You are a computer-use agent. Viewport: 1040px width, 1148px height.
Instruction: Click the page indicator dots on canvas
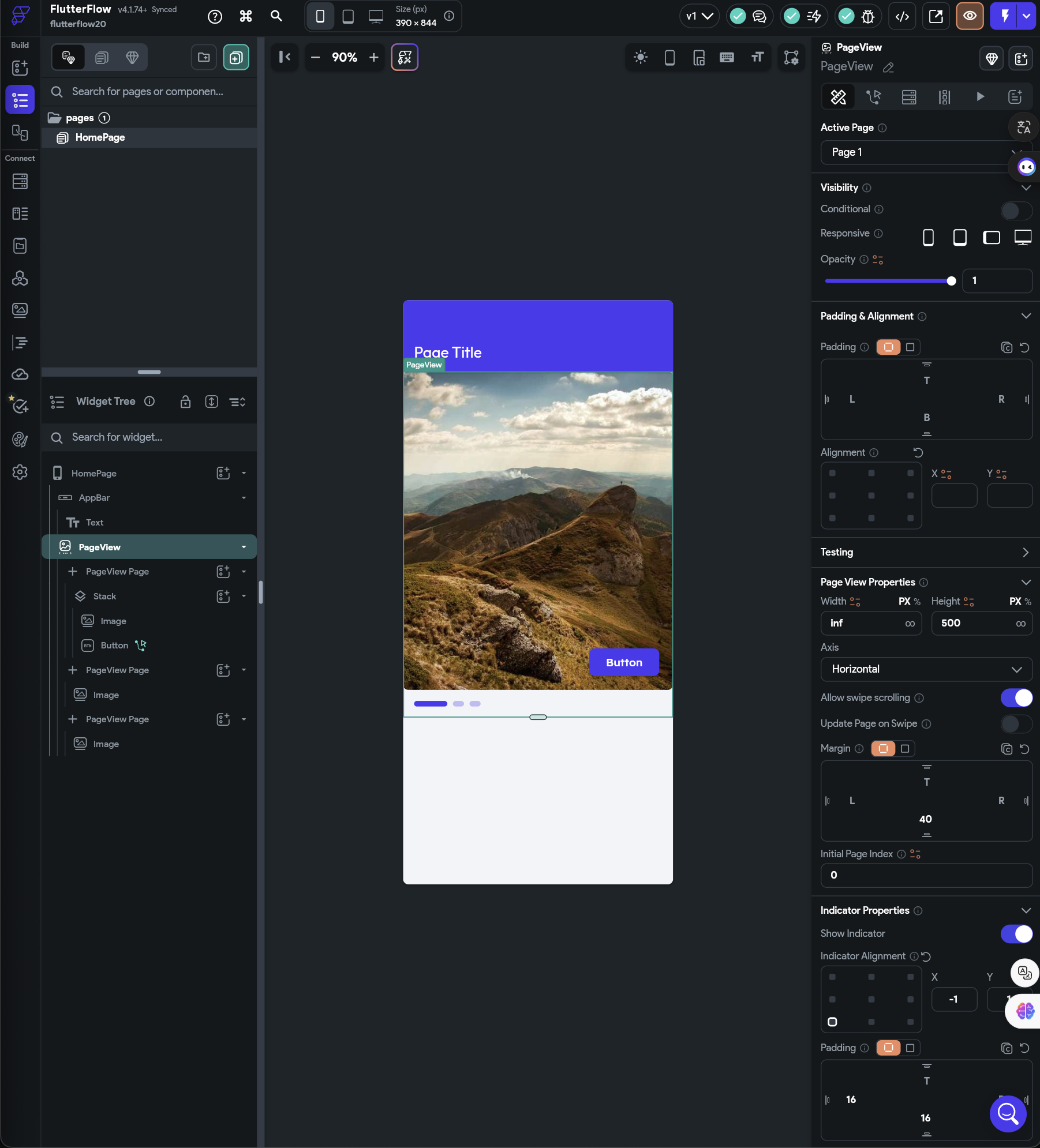coord(447,704)
